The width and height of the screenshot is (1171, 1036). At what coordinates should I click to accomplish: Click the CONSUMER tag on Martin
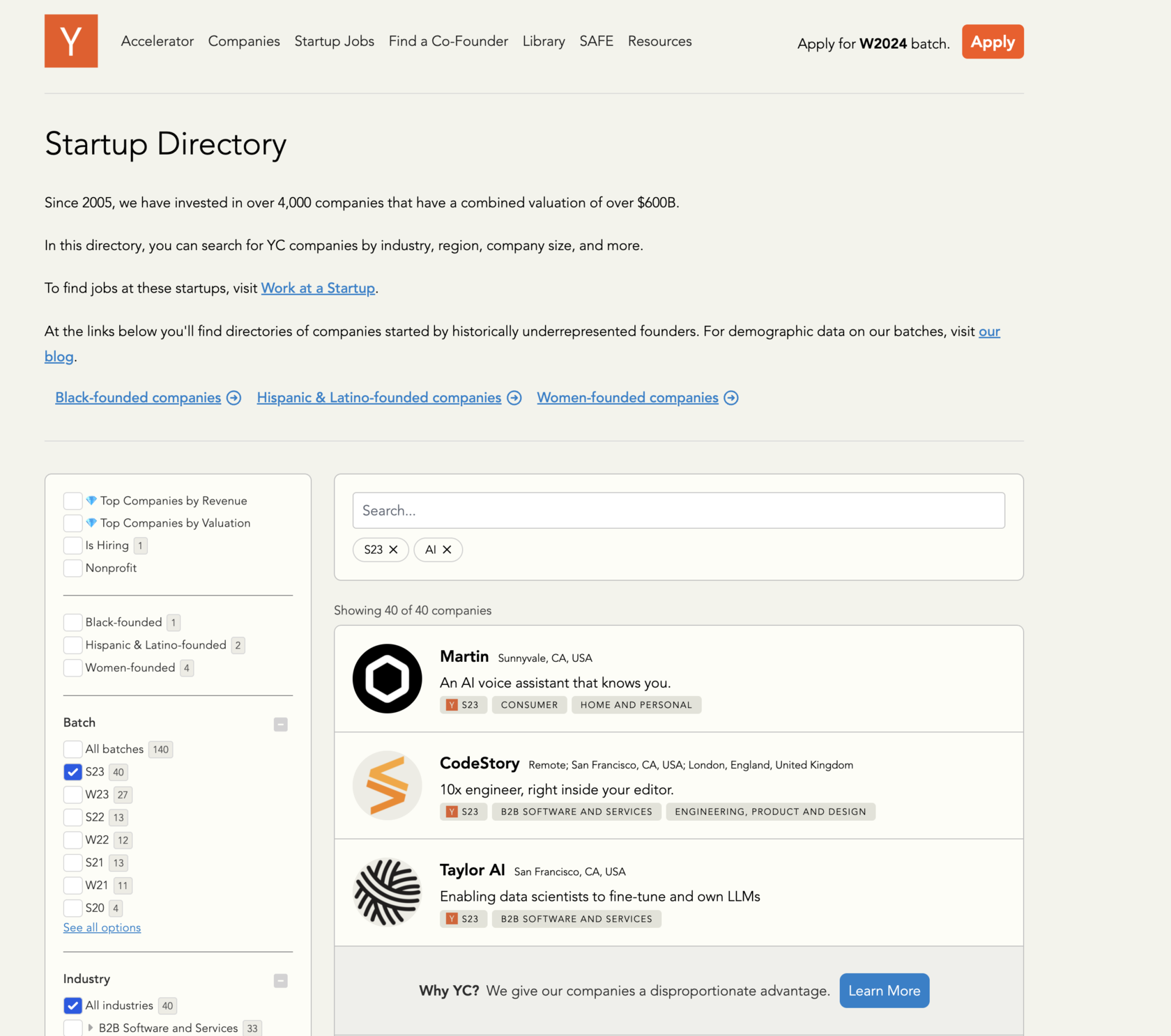coord(530,705)
